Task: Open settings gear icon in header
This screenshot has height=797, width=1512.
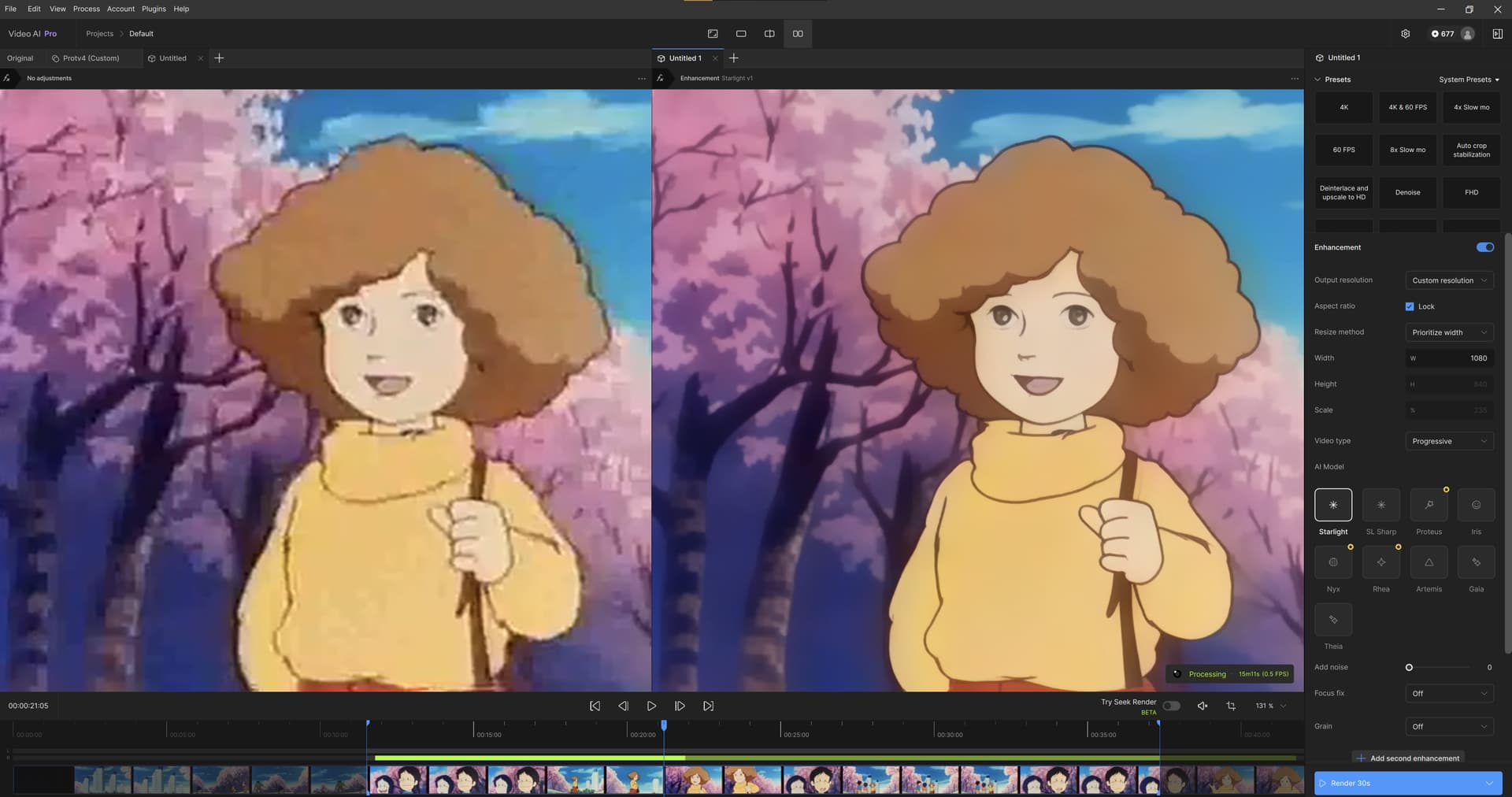Action: pos(1405,34)
